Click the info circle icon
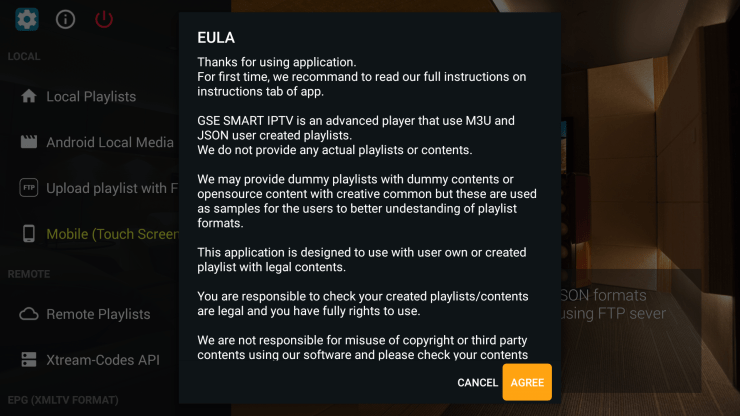 click(x=66, y=19)
